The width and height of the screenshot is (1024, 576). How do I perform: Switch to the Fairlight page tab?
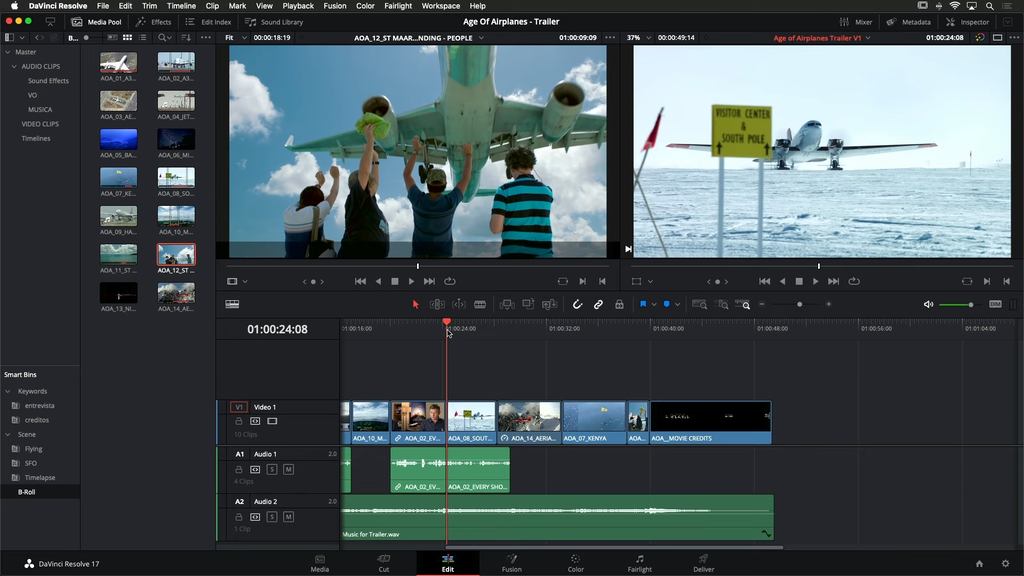[639, 563]
